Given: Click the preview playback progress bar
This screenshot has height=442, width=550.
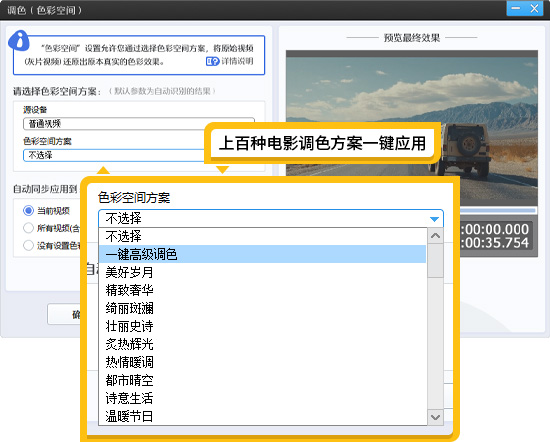Looking at the screenshot, I should coord(498,210).
